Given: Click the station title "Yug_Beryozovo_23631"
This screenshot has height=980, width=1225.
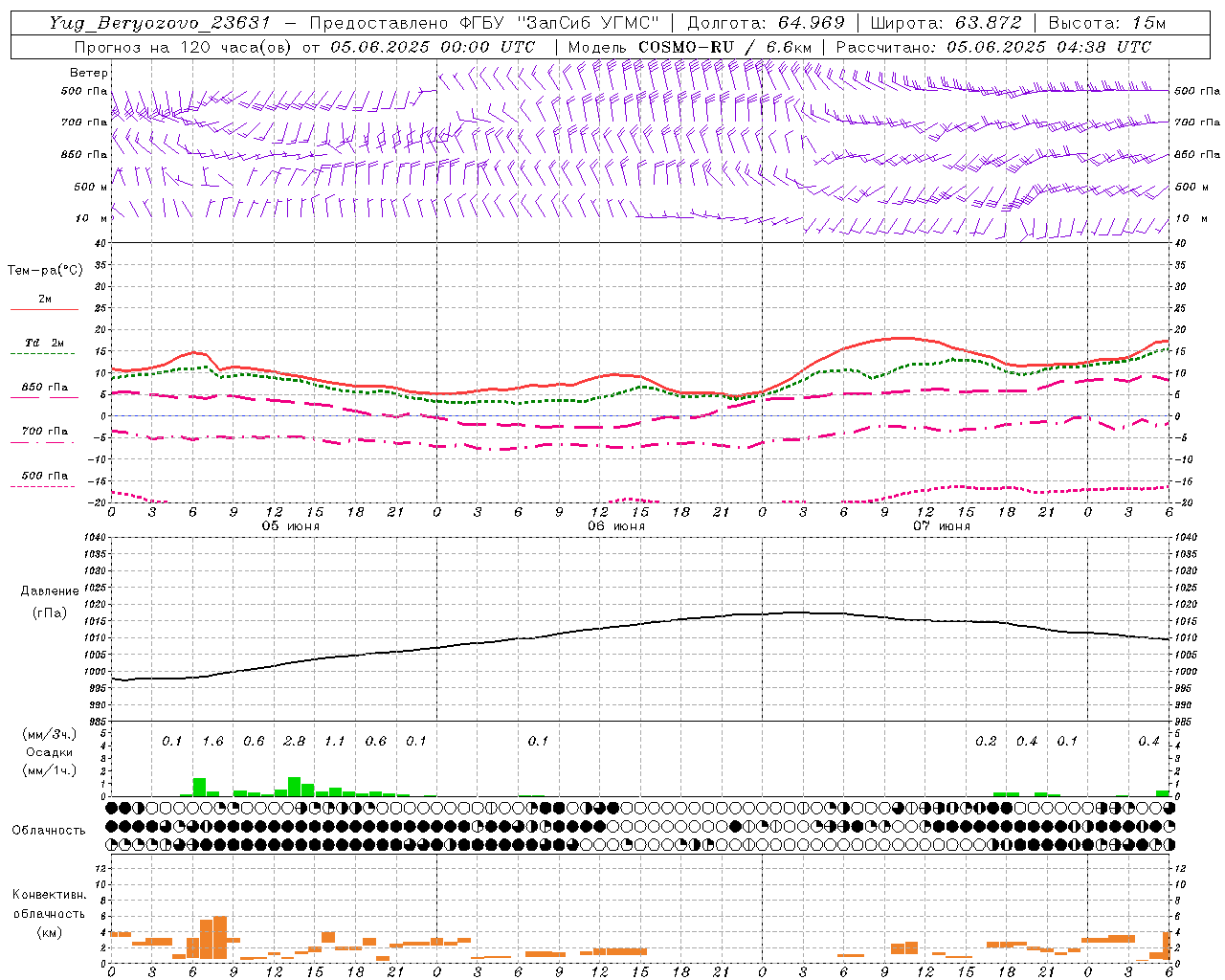Looking at the screenshot, I should pos(160,23).
